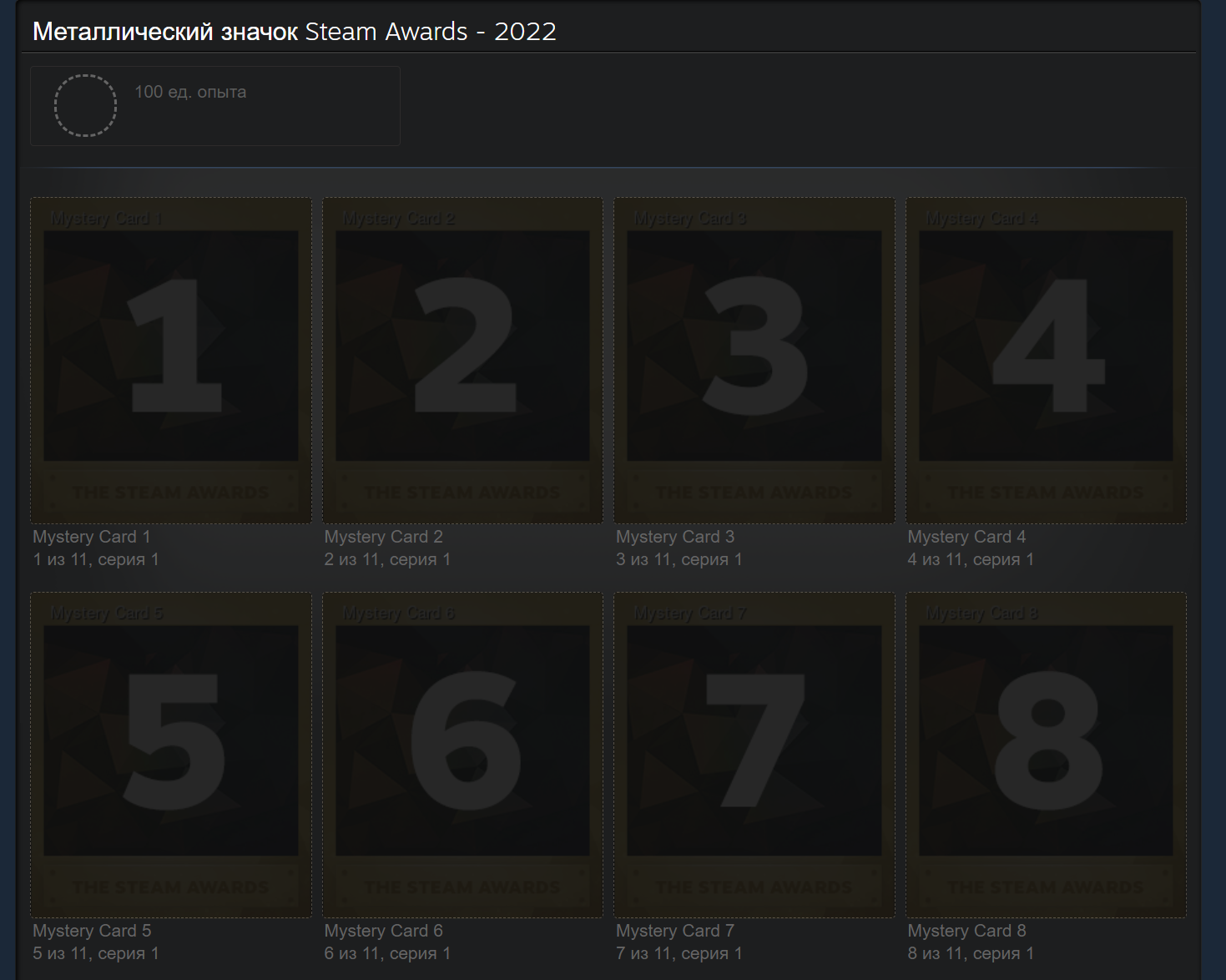
Task: Select the "4 из 11, серия 1" text
Action: [971, 559]
